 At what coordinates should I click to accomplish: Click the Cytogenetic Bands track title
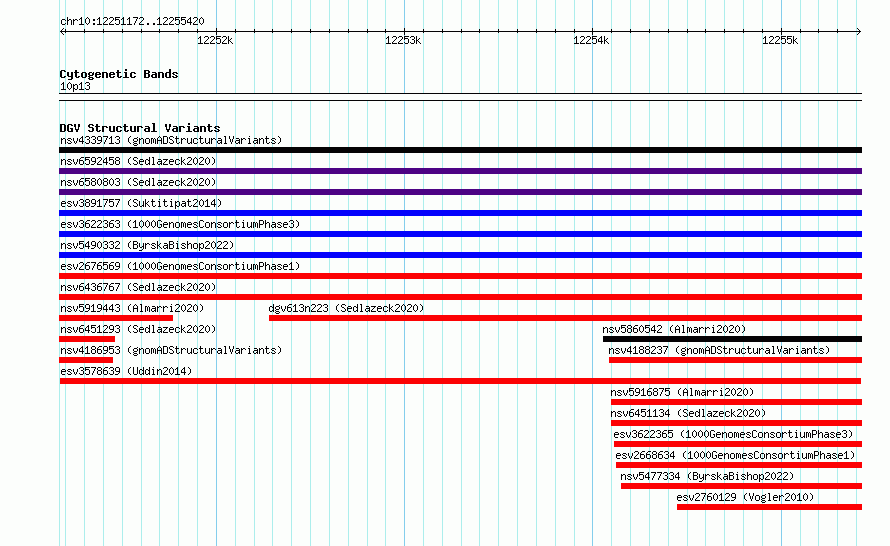tap(119, 74)
